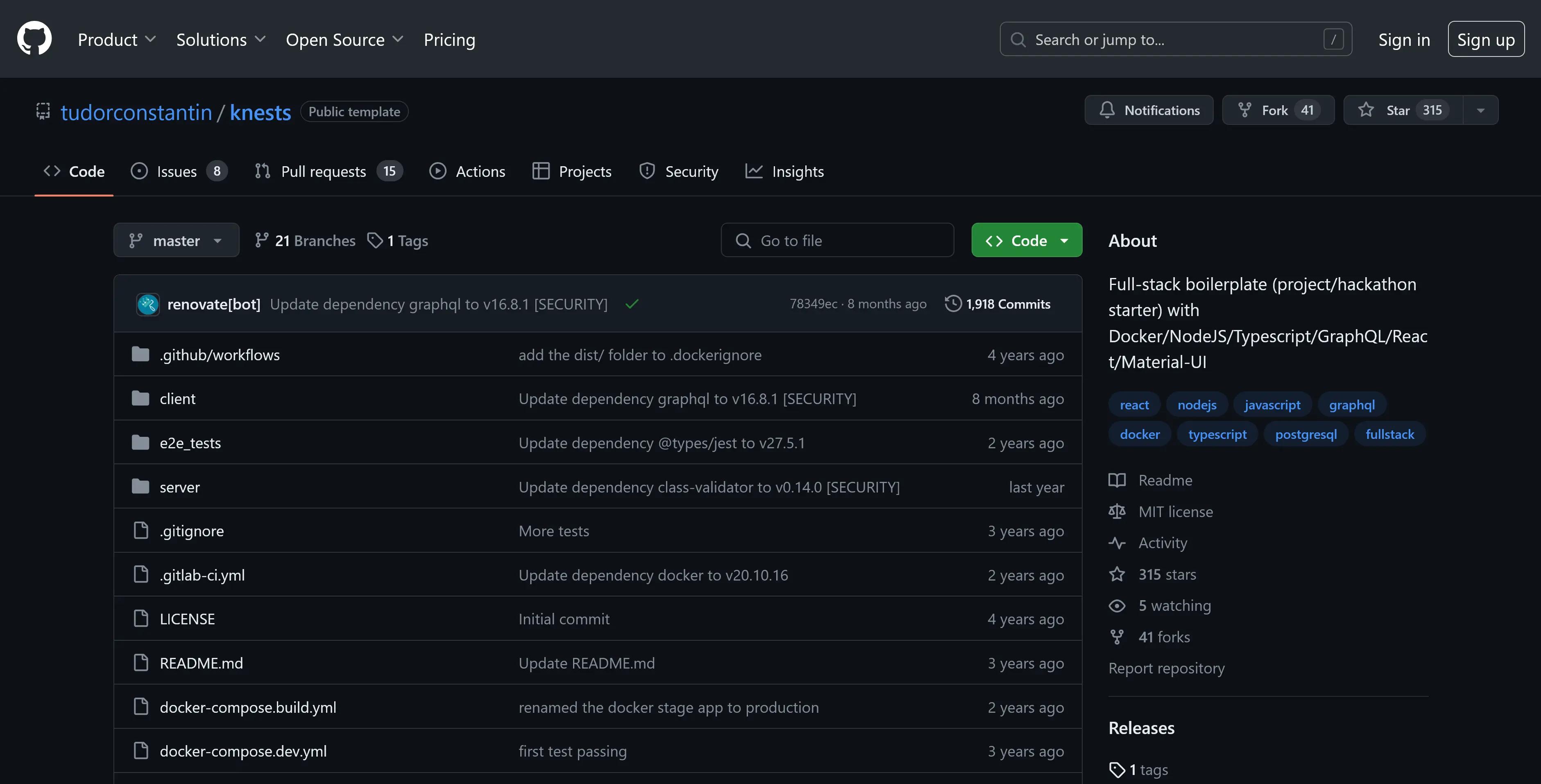
Task: Open the tudorconstantin owner link
Action: pyautogui.click(x=136, y=113)
